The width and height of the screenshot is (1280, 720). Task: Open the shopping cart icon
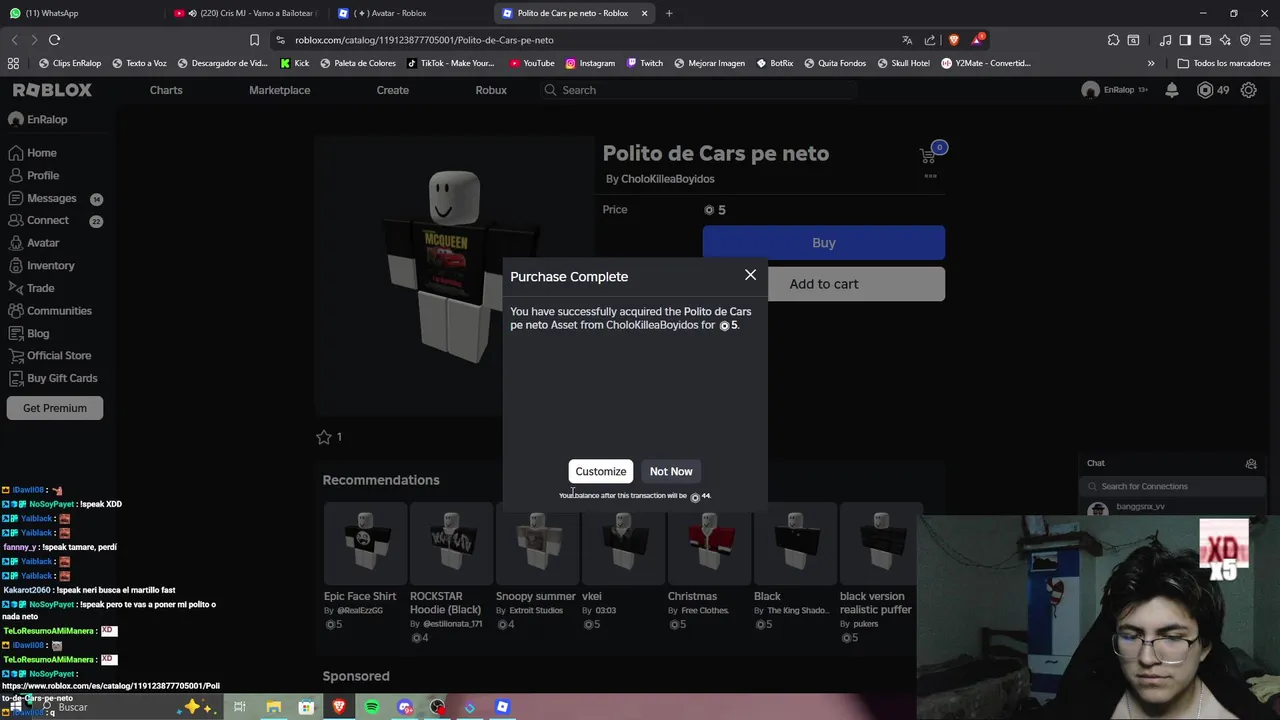point(928,155)
